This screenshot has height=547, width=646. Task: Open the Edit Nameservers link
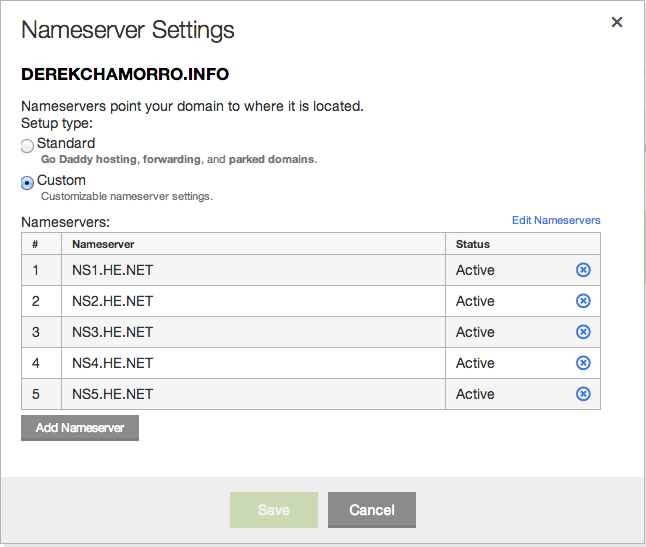tap(556, 220)
